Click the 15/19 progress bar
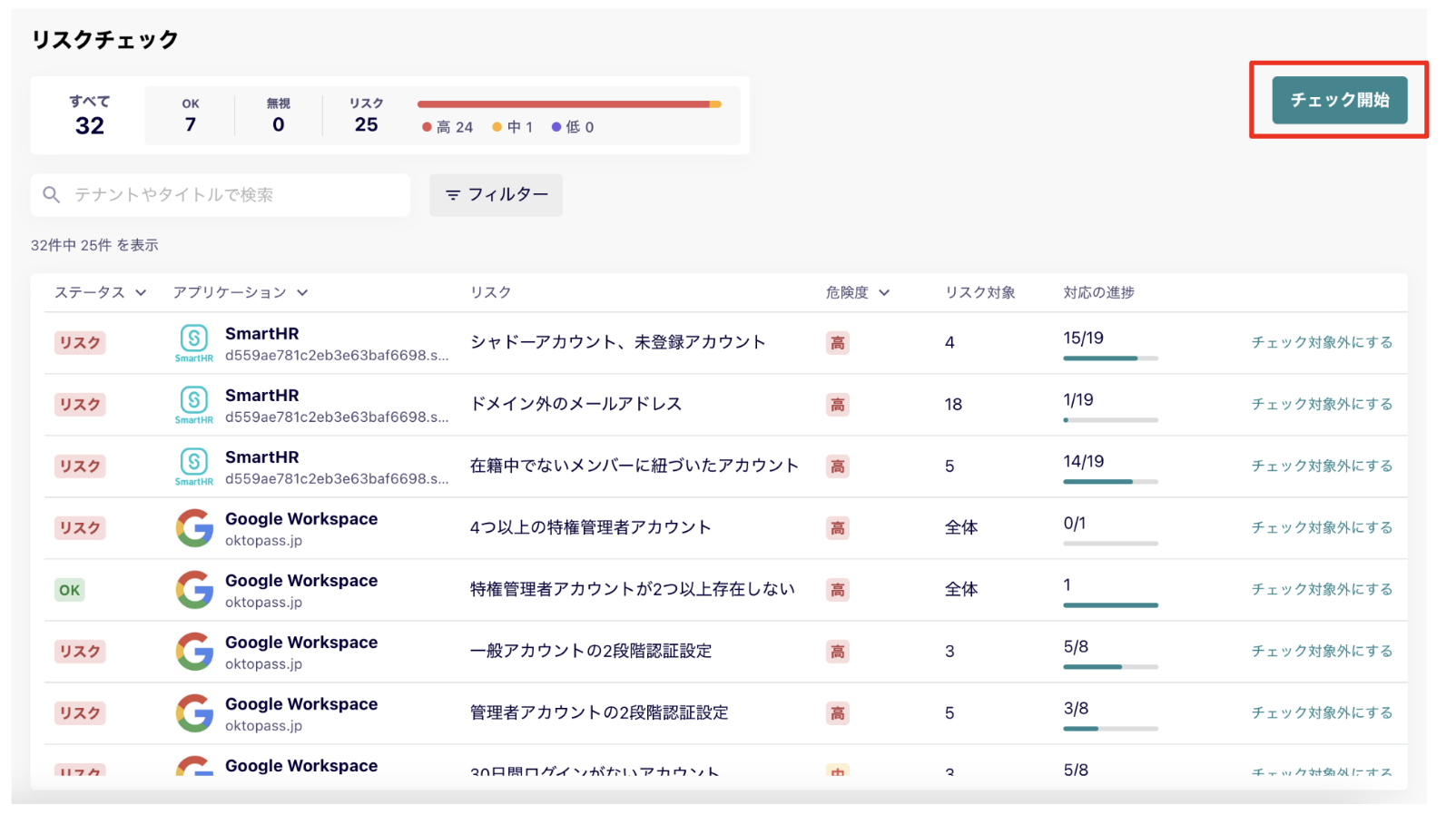This screenshot has width=1456, height=815. click(x=1110, y=358)
